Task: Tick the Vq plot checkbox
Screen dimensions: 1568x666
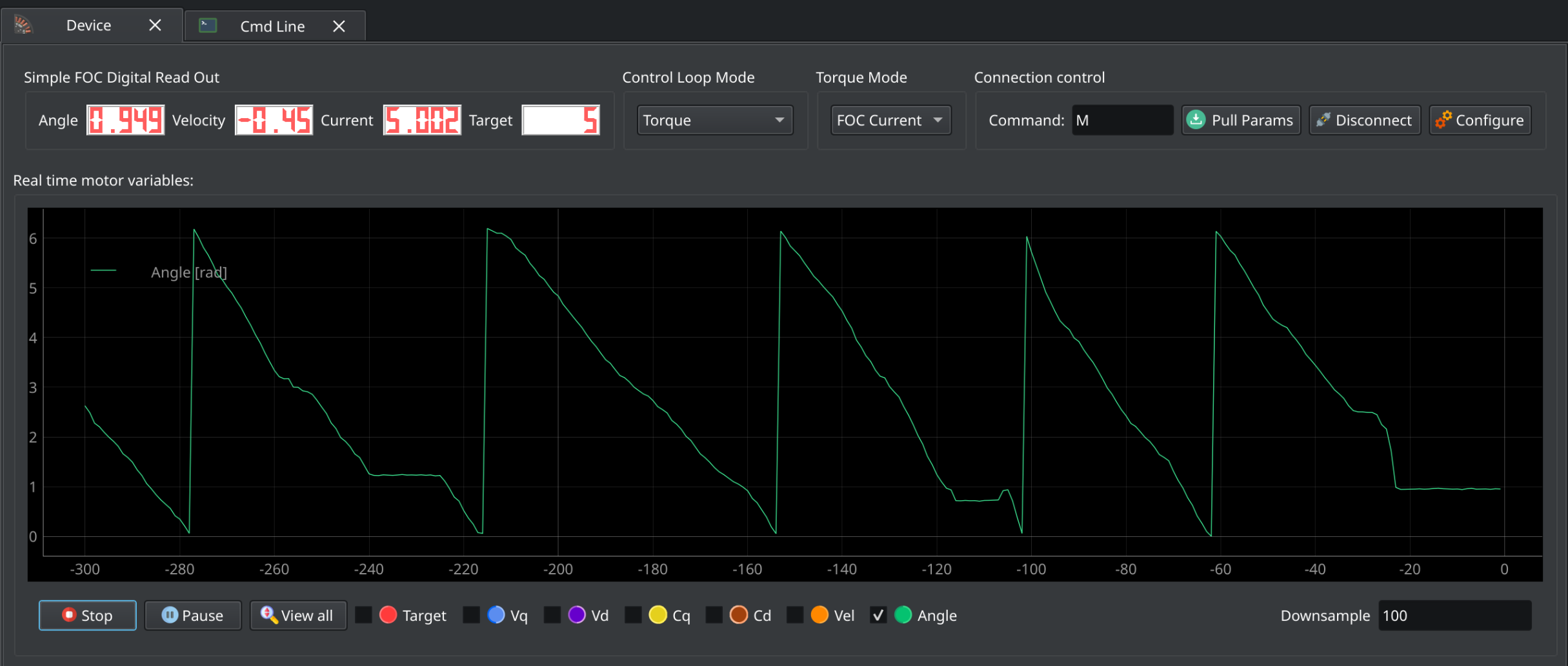Action: tap(471, 615)
